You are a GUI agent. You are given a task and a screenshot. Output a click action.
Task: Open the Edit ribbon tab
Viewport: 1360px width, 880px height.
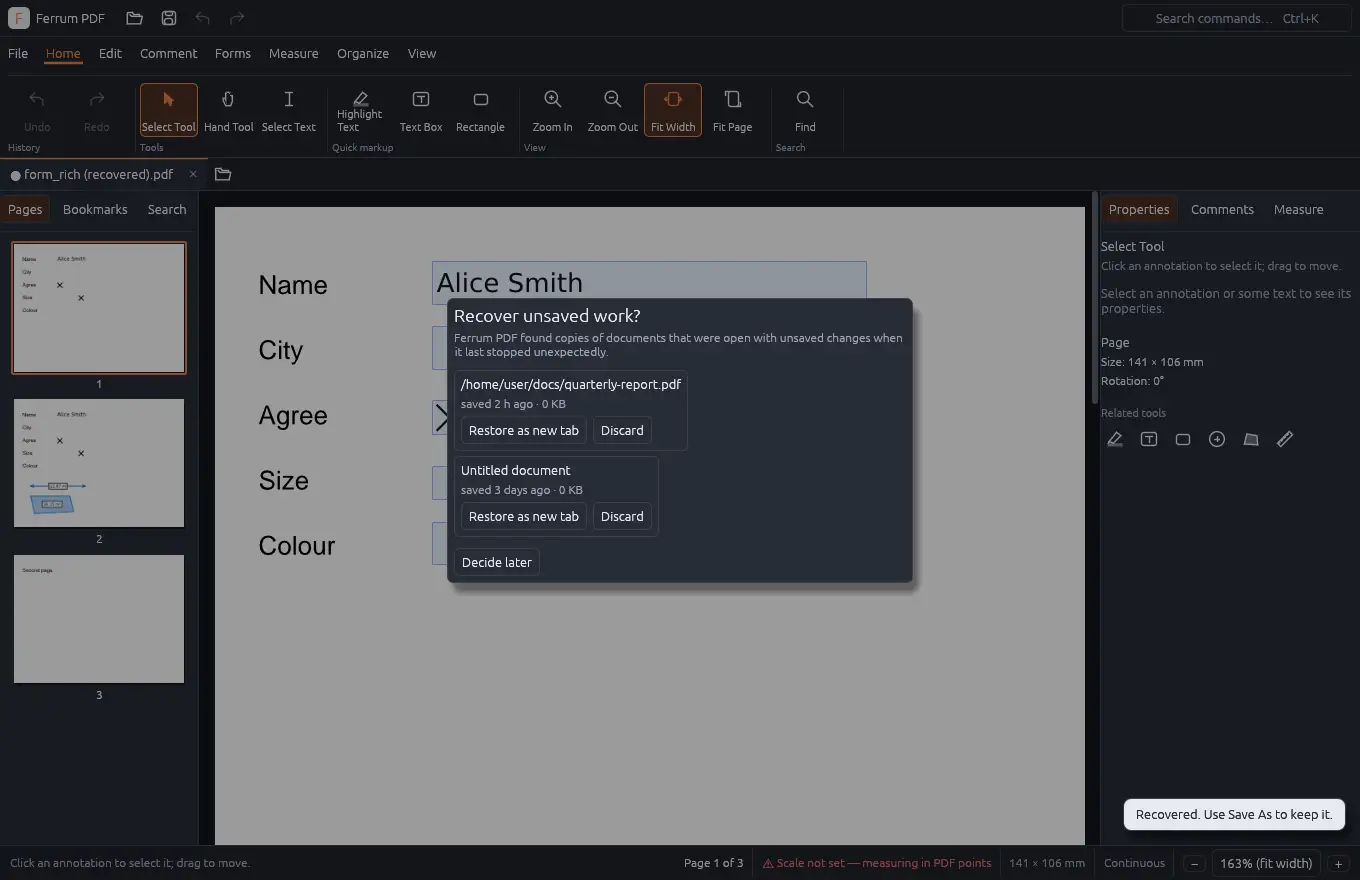click(x=110, y=53)
